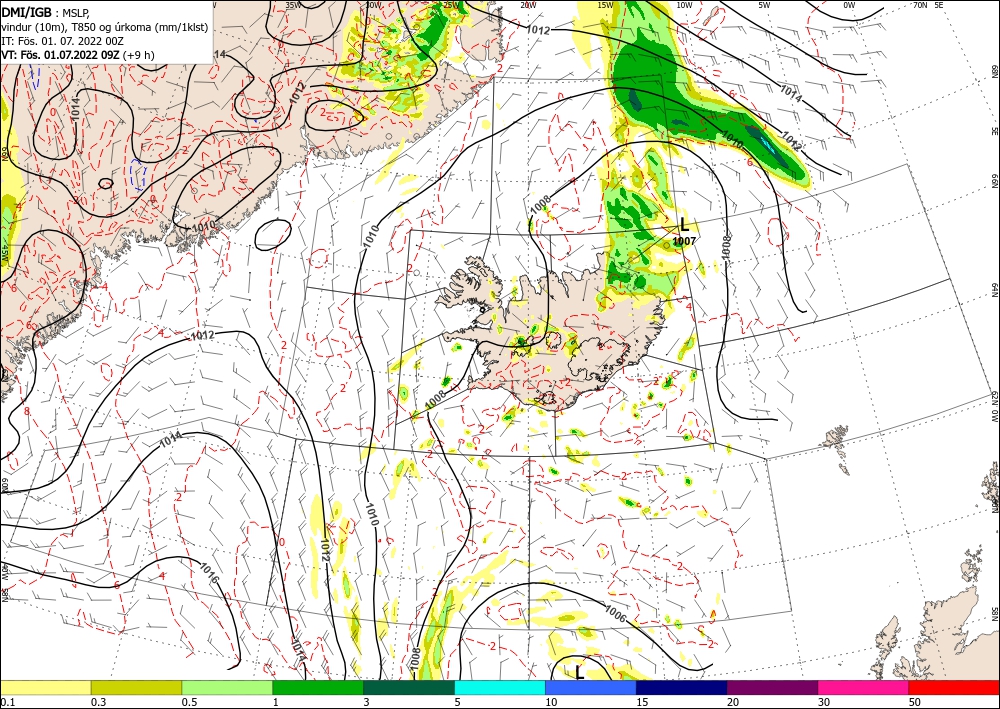Click the blue 10–15 legend color band

591,687
